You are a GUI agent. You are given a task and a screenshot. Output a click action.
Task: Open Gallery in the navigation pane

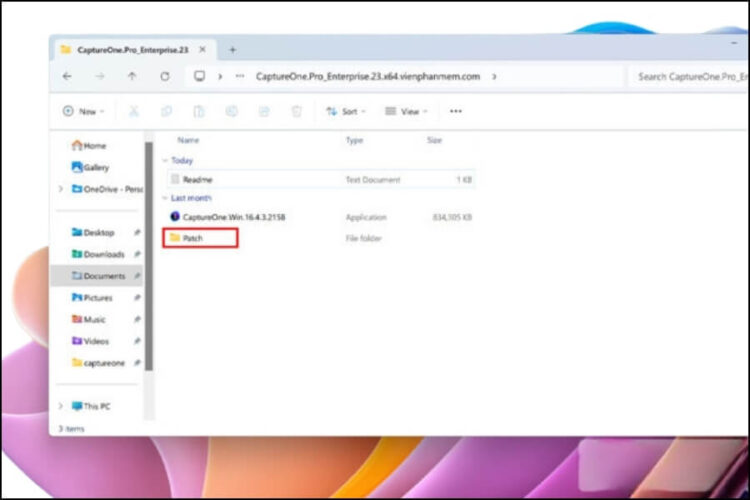(90, 167)
